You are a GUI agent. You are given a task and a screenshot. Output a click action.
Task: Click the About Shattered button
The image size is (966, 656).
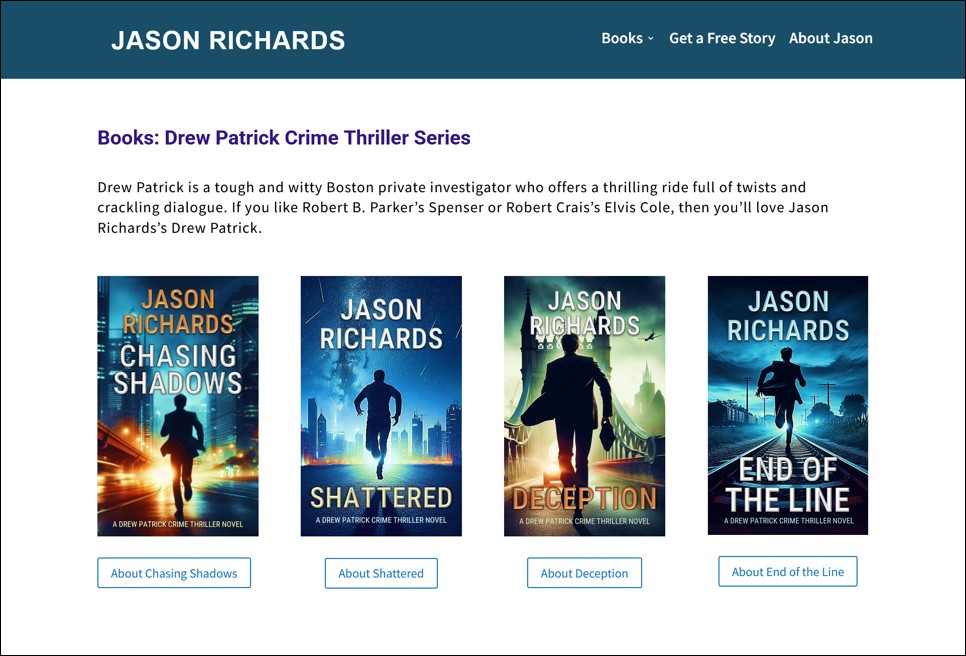coord(381,573)
